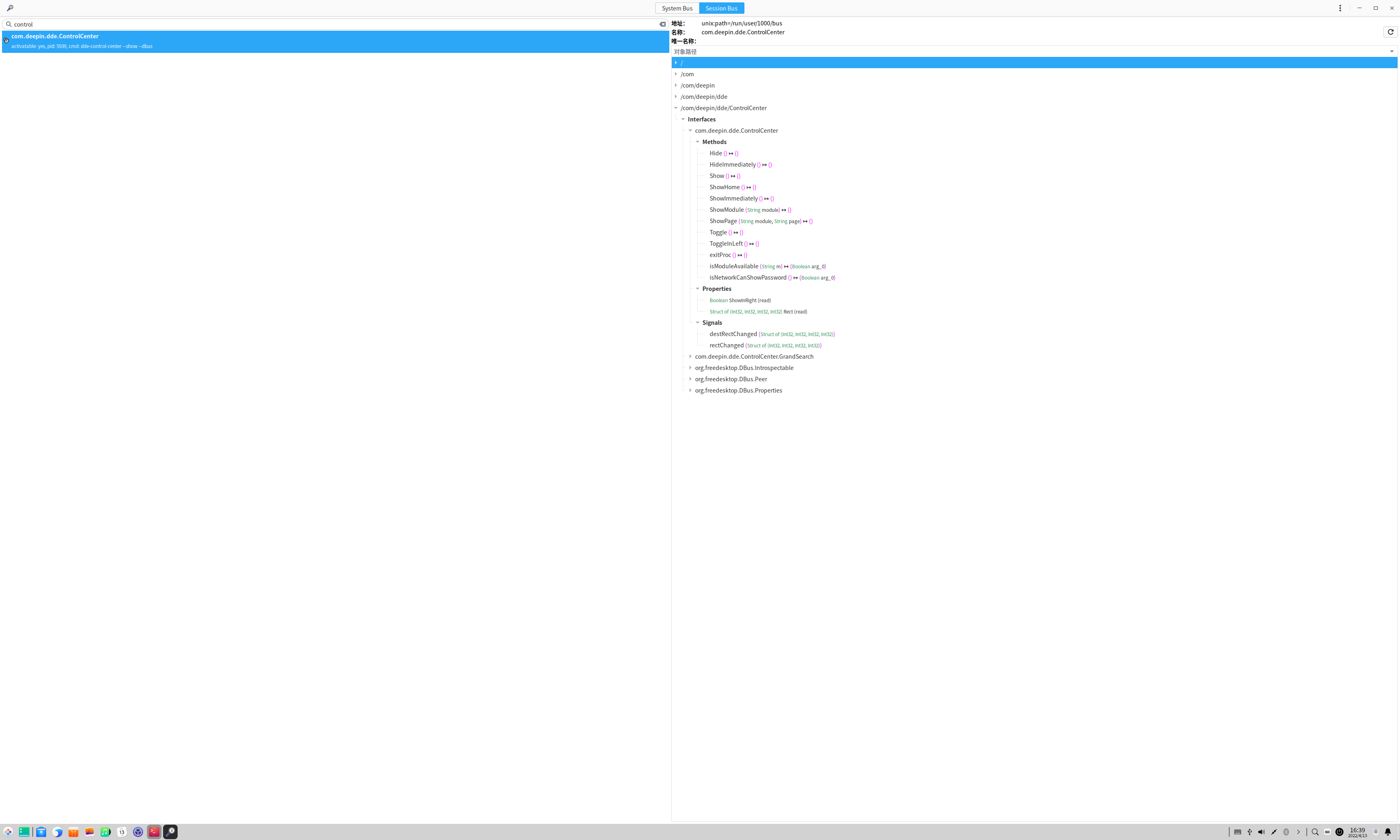Clear the search field using the erase icon
Screen dimensions: 1400x840
click(662, 24)
